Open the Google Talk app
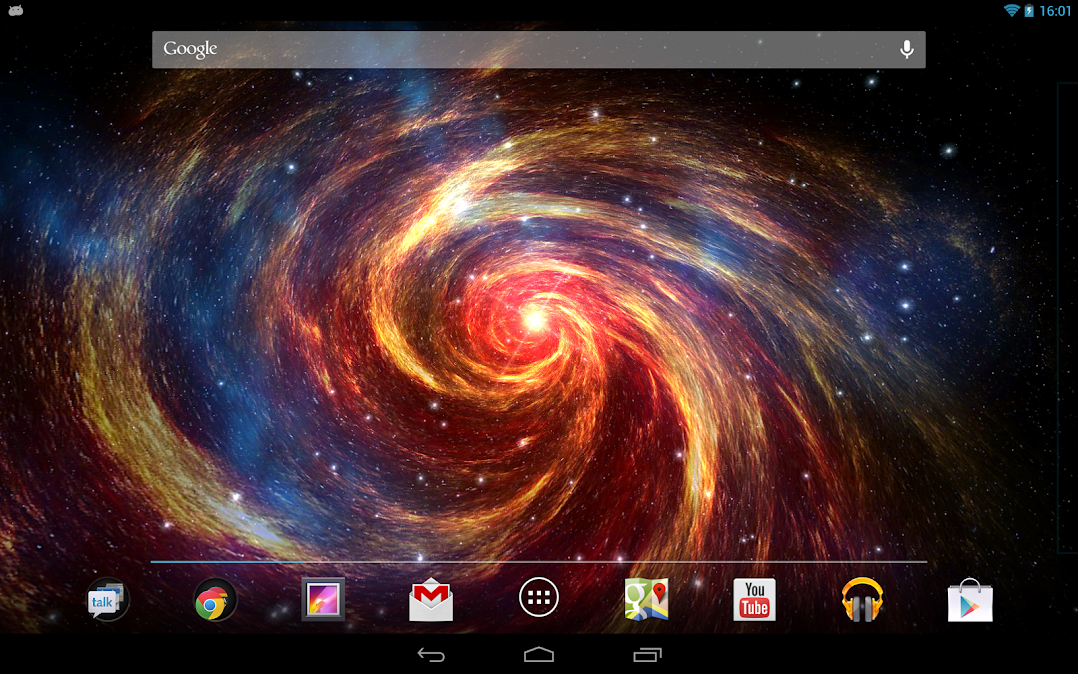The image size is (1078, 674). click(x=107, y=600)
